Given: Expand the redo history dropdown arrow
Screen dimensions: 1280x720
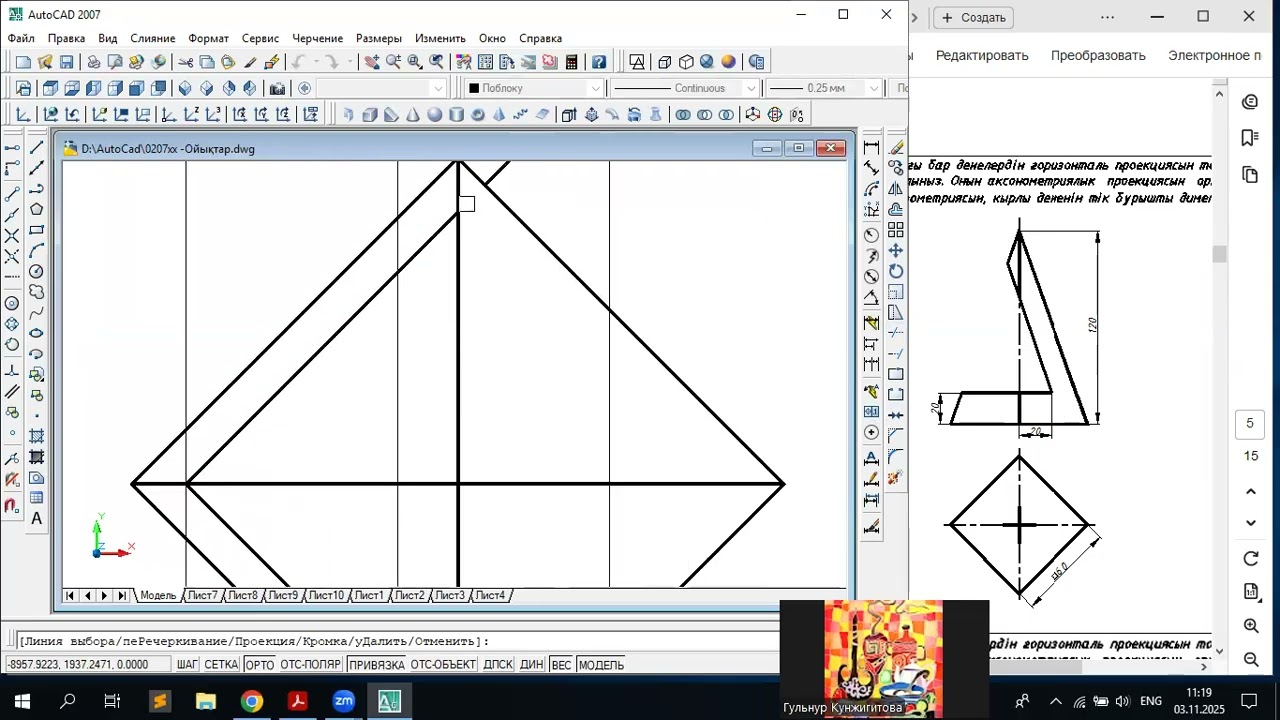Looking at the screenshot, I should point(349,62).
